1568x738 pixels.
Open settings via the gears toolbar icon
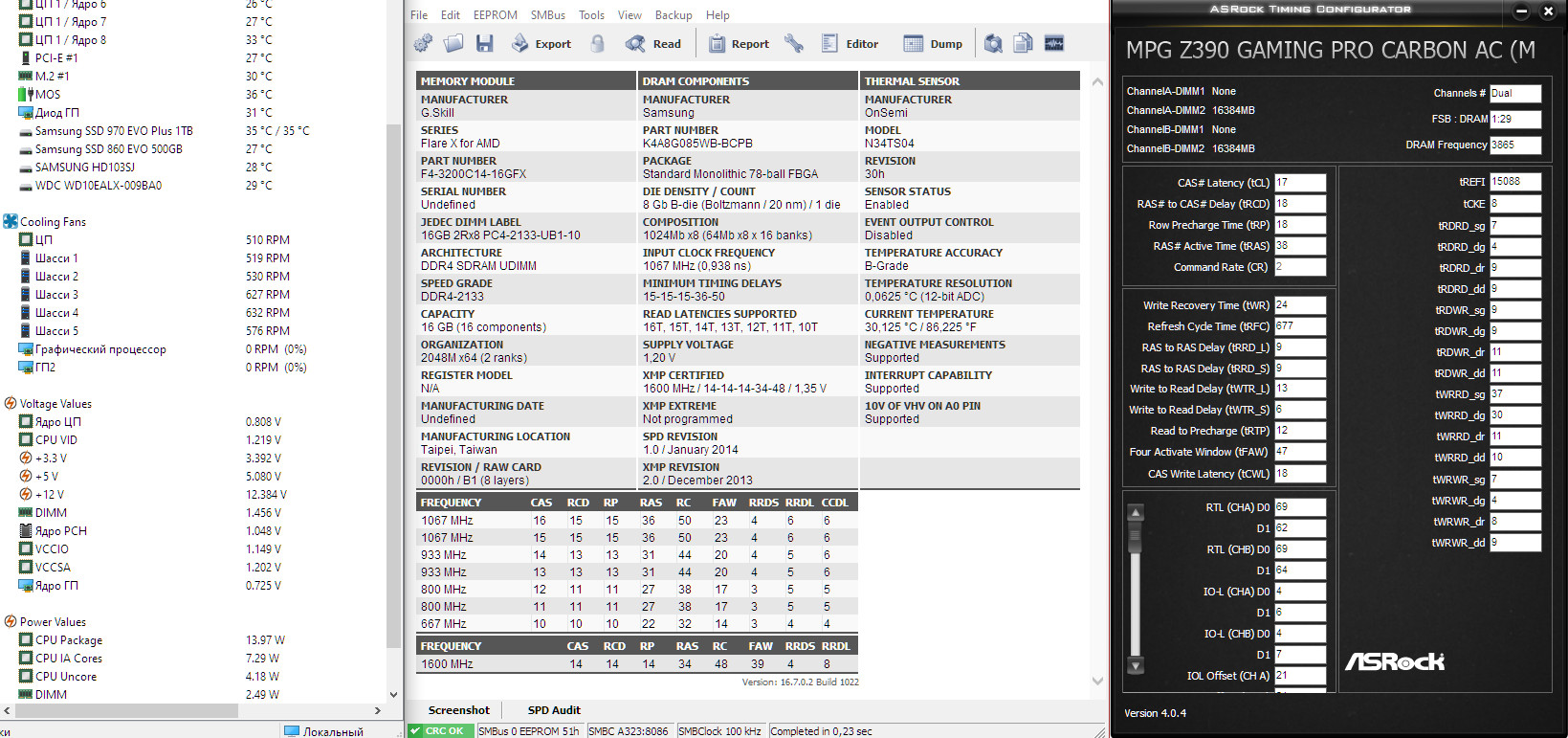pyautogui.click(x=423, y=43)
